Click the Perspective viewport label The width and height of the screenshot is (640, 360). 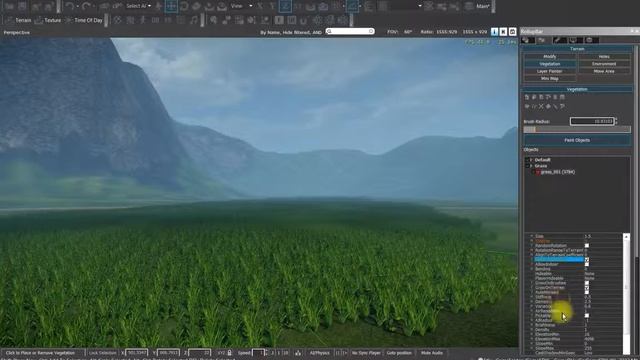(17, 32)
